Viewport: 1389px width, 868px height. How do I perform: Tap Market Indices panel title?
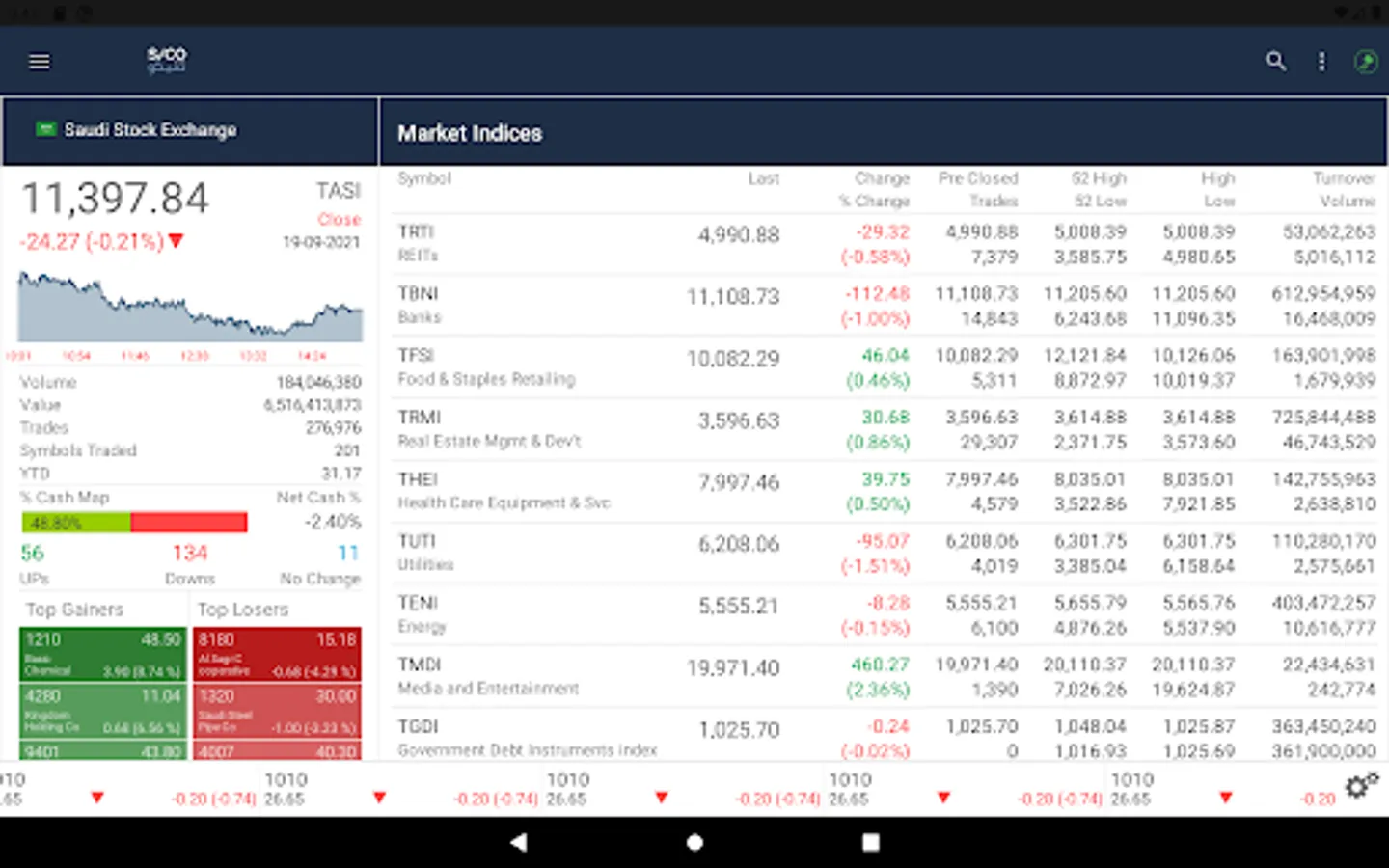[470, 133]
